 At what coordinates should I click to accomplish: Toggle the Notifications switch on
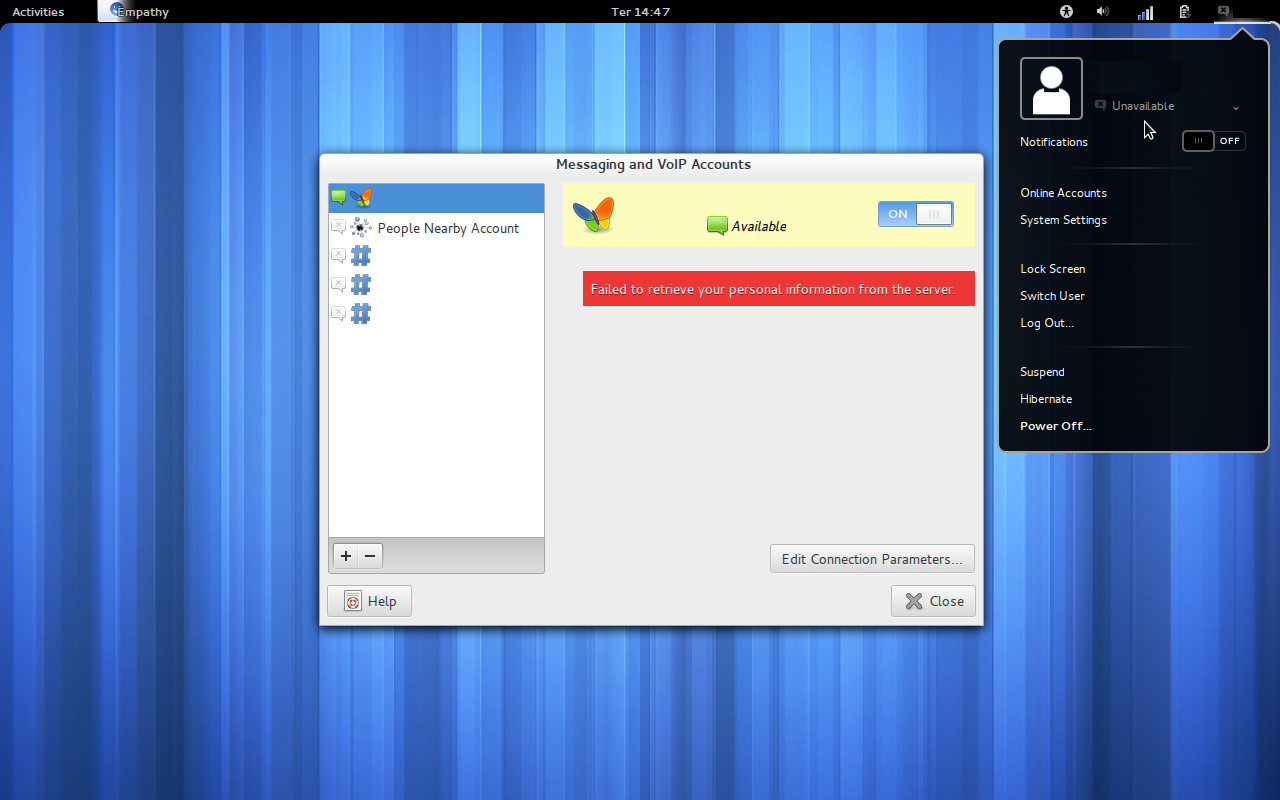[1213, 141]
